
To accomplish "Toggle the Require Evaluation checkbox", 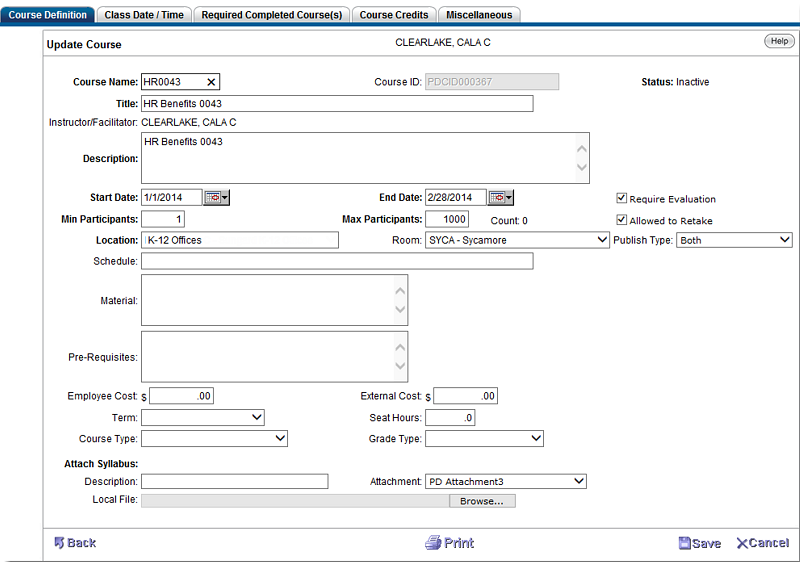I will pos(622,198).
